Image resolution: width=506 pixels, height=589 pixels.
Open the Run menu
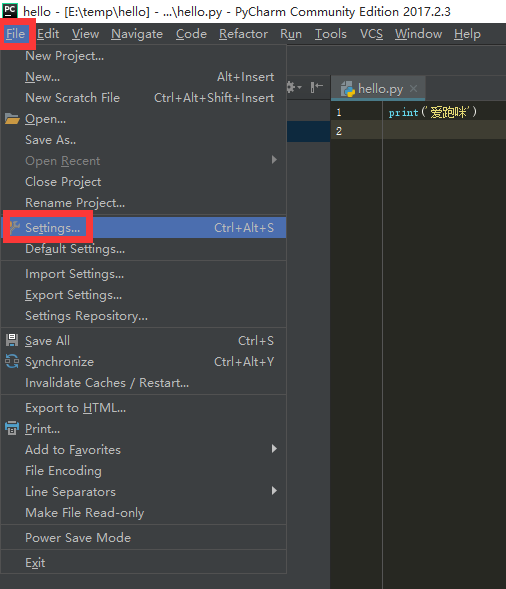click(x=291, y=34)
